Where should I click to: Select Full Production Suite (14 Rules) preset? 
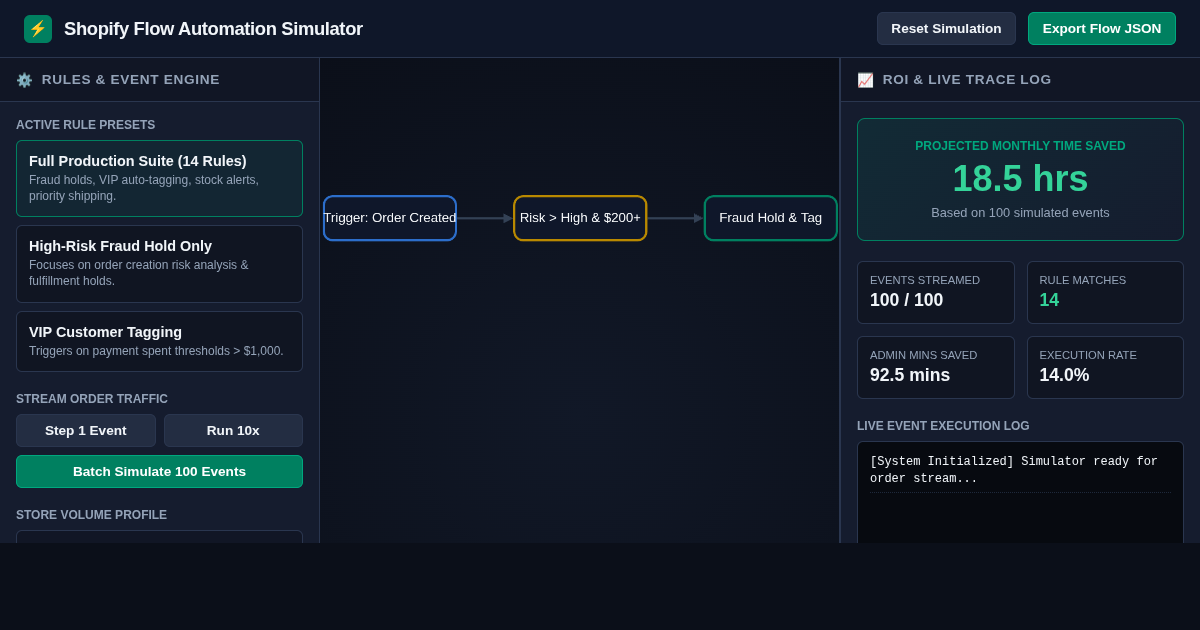159,179
